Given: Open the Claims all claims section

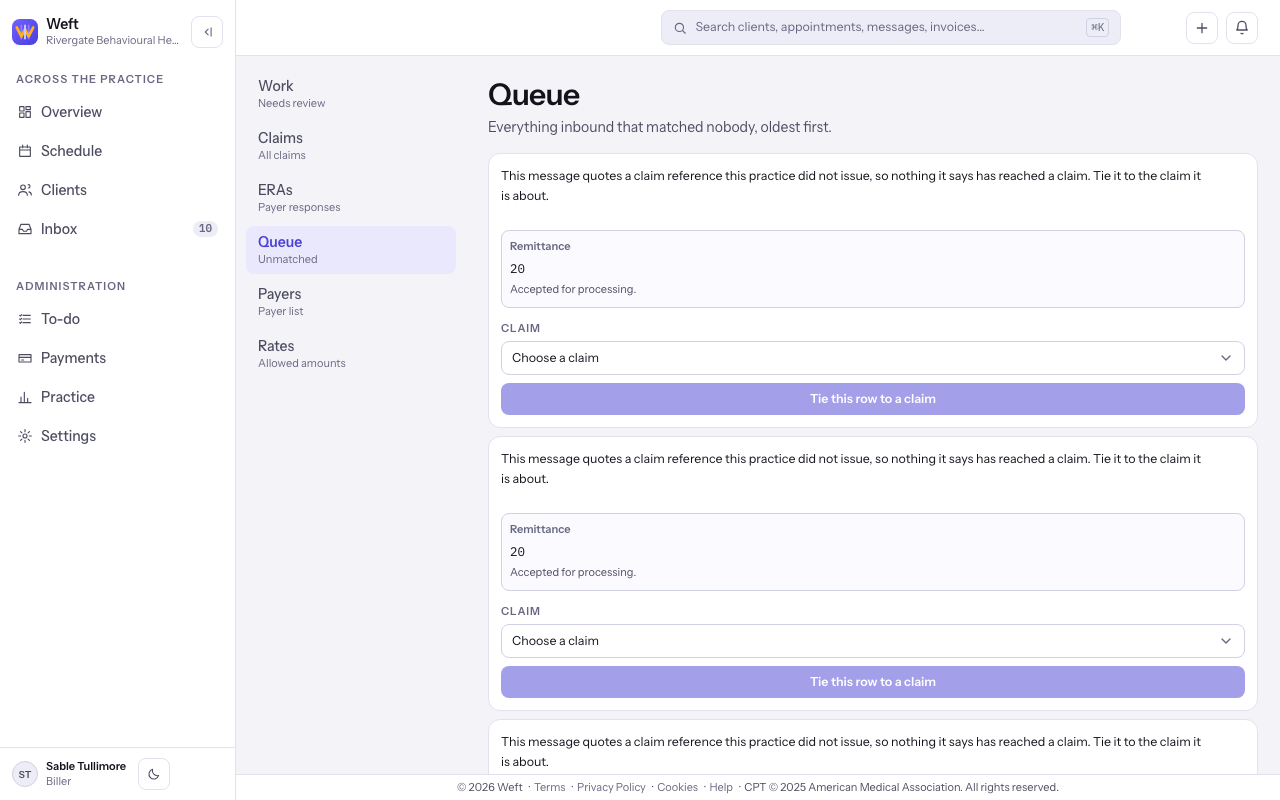Looking at the screenshot, I should [351, 146].
